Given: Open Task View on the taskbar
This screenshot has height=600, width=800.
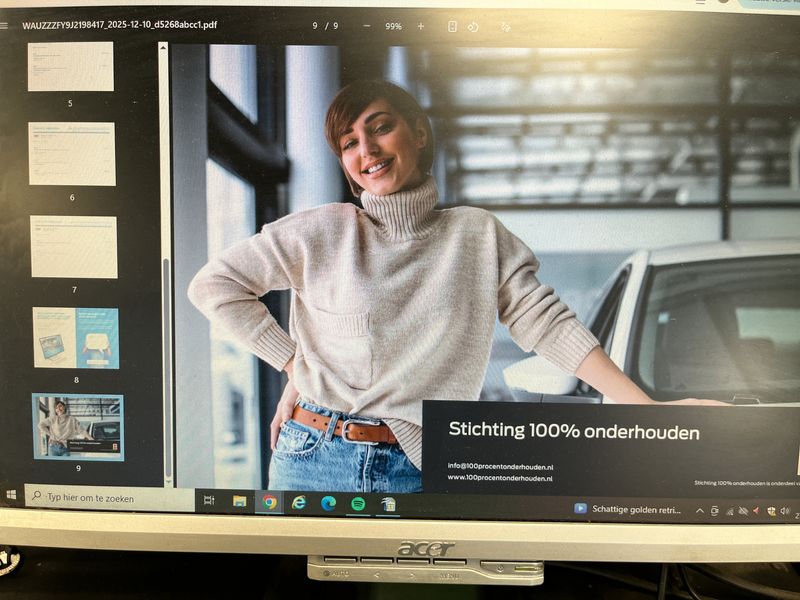Looking at the screenshot, I should [209, 500].
